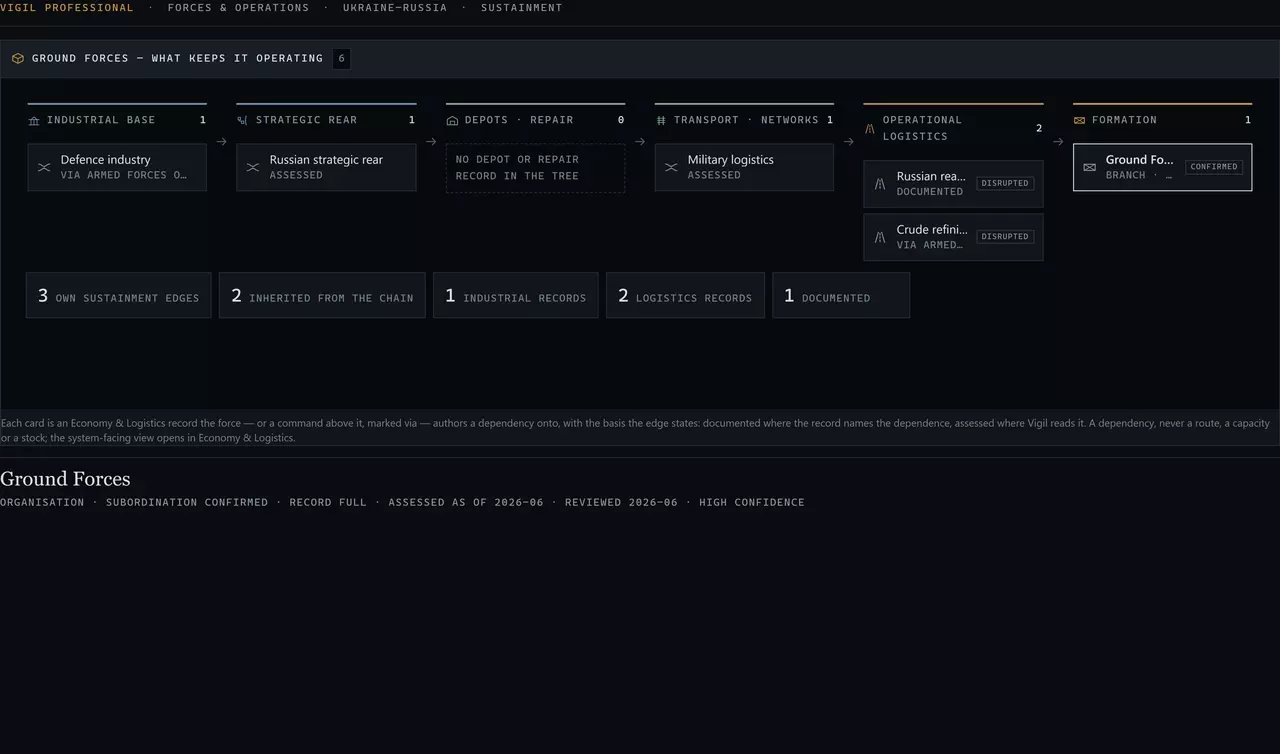This screenshot has height=754, width=1280.
Task: Click the Formation column envelope icon
Action: tap(1079, 121)
